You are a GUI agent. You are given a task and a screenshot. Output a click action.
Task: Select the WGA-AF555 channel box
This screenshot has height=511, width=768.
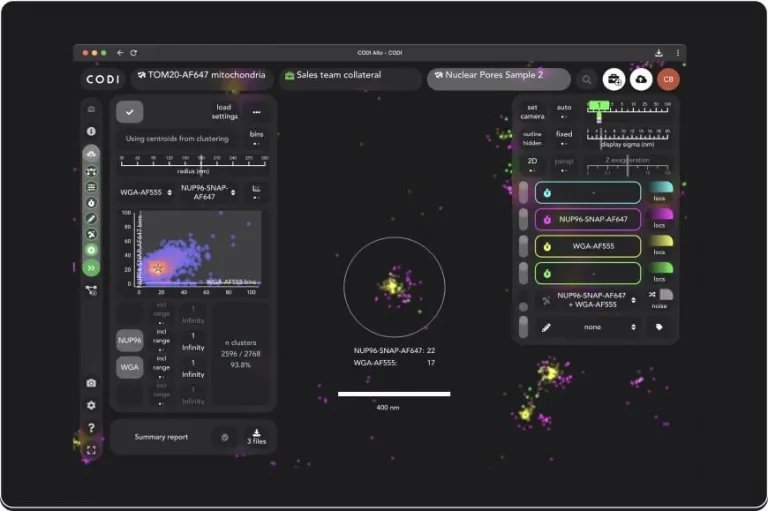588,246
